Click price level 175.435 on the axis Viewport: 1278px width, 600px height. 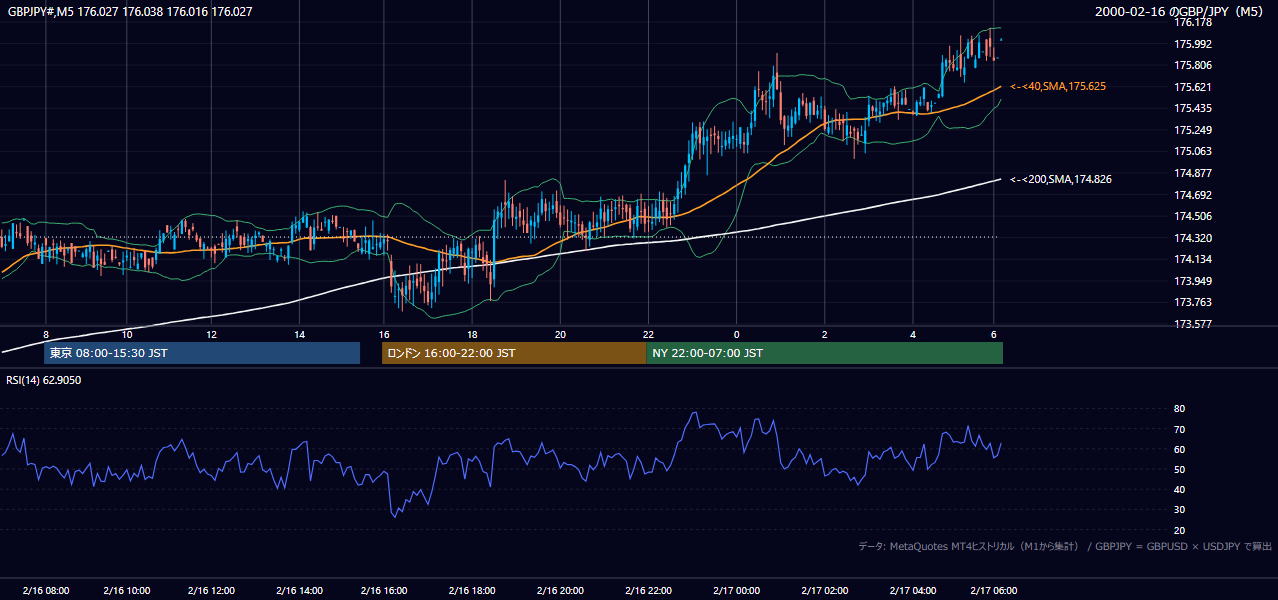tap(1193, 108)
